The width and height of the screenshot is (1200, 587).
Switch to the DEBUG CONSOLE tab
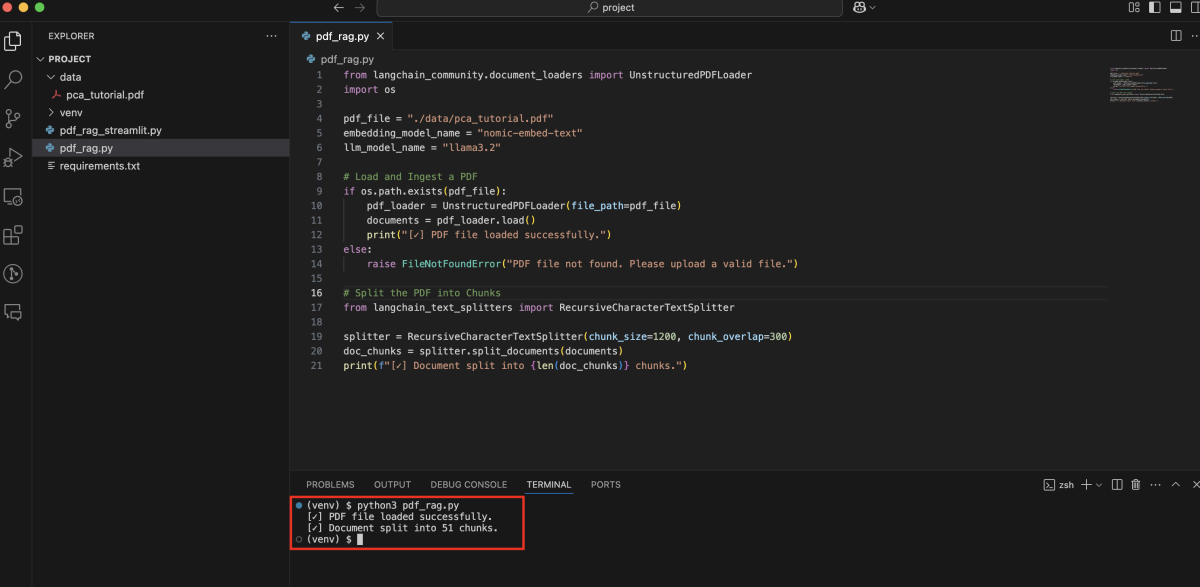pyautogui.click(x=468, y=484)
